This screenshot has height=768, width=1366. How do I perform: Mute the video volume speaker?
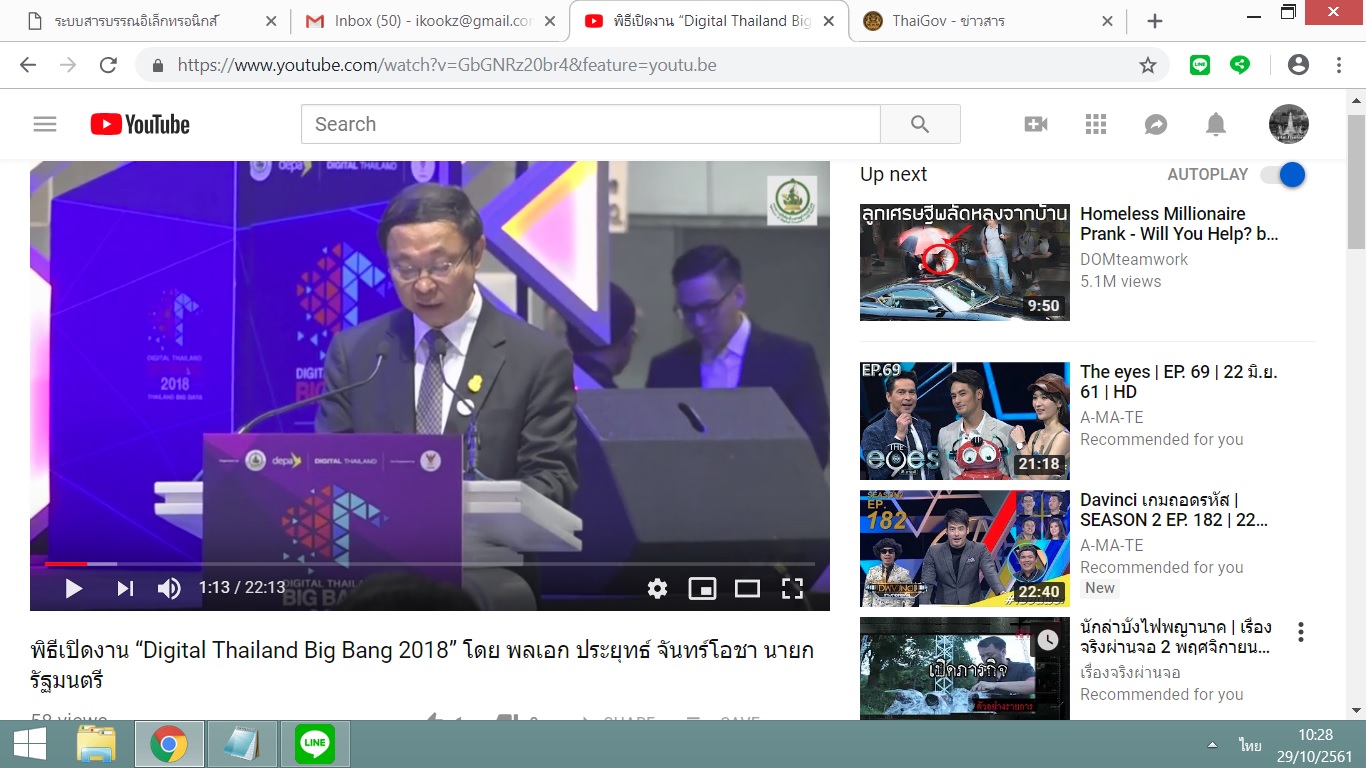(x=169, y=588)
